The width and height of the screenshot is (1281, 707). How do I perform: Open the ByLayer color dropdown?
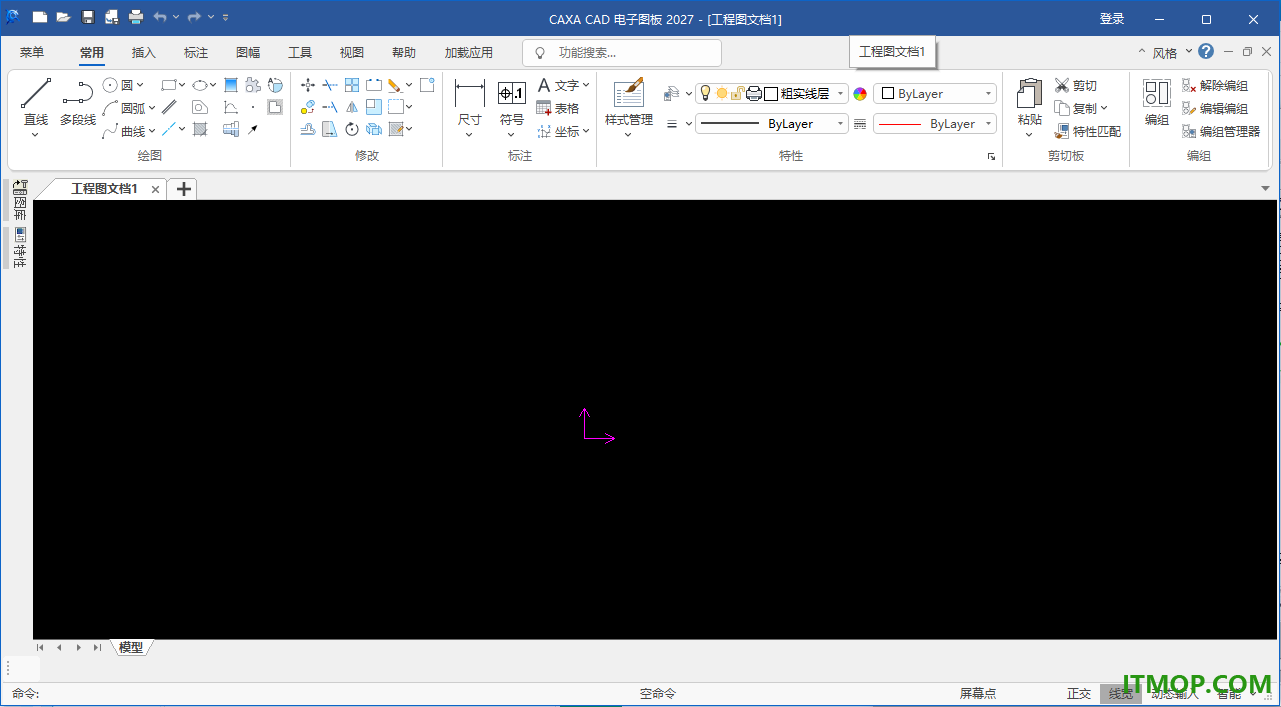pos(936,93)
